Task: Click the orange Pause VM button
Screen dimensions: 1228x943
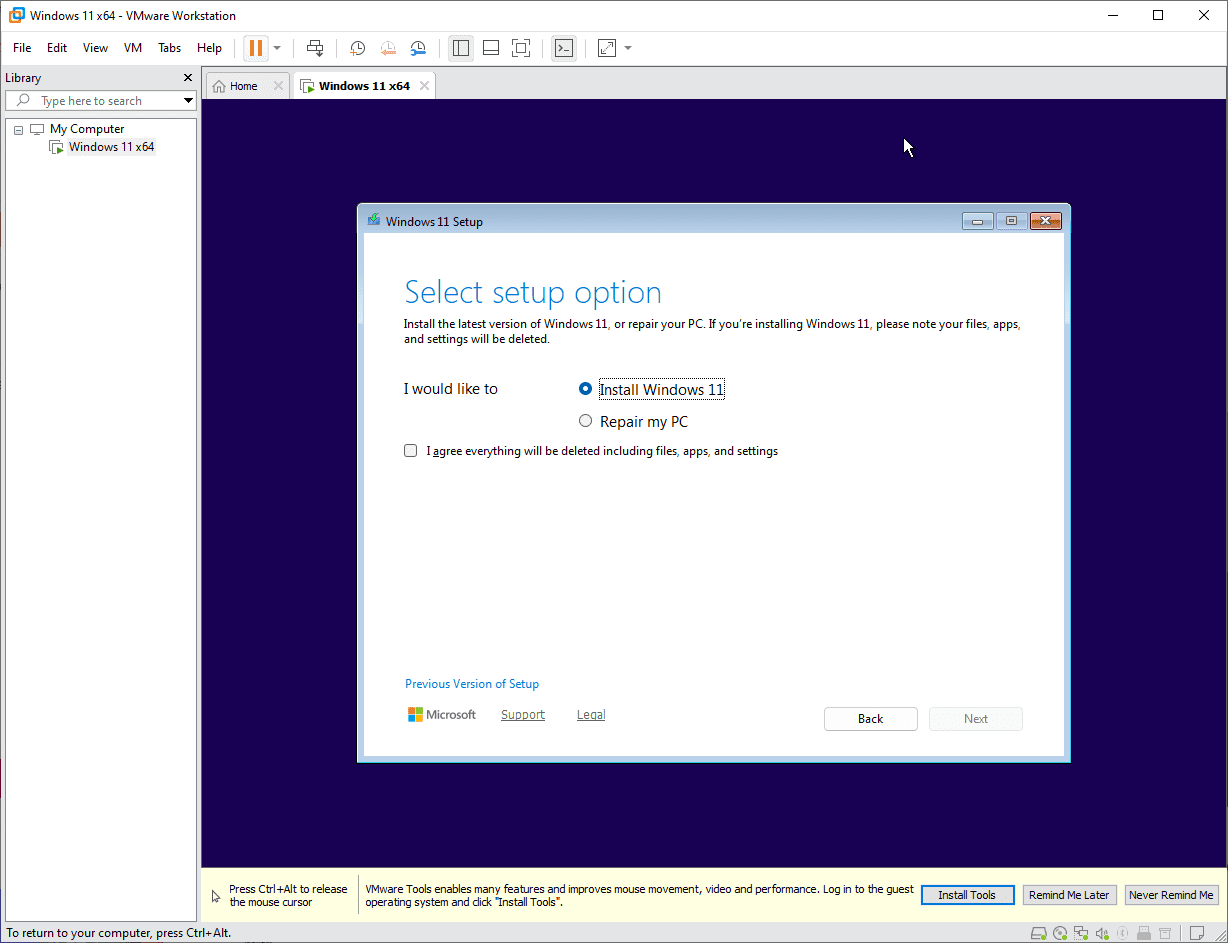Action: pos(256,48)
